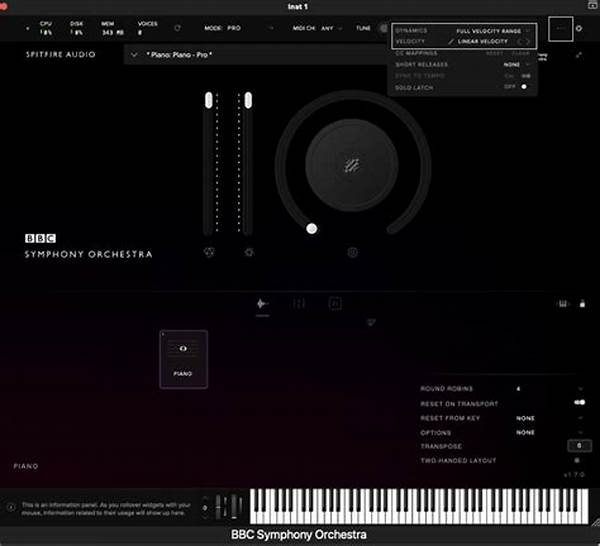Click the reverb icon below the large knob
600x546 pixels.
pos(352,252)
